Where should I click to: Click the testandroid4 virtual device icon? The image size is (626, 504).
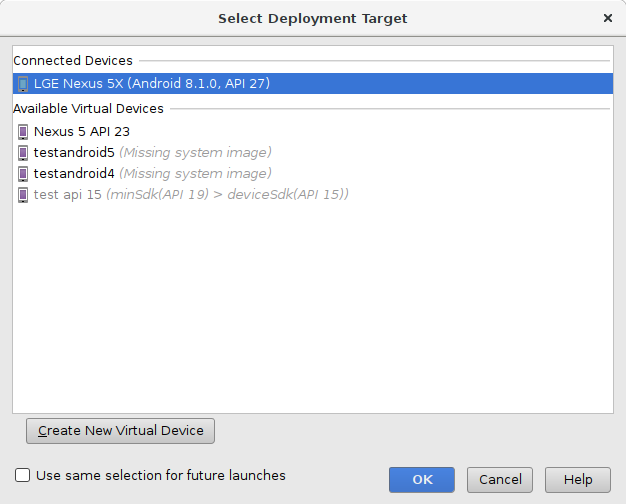point(23,173)
